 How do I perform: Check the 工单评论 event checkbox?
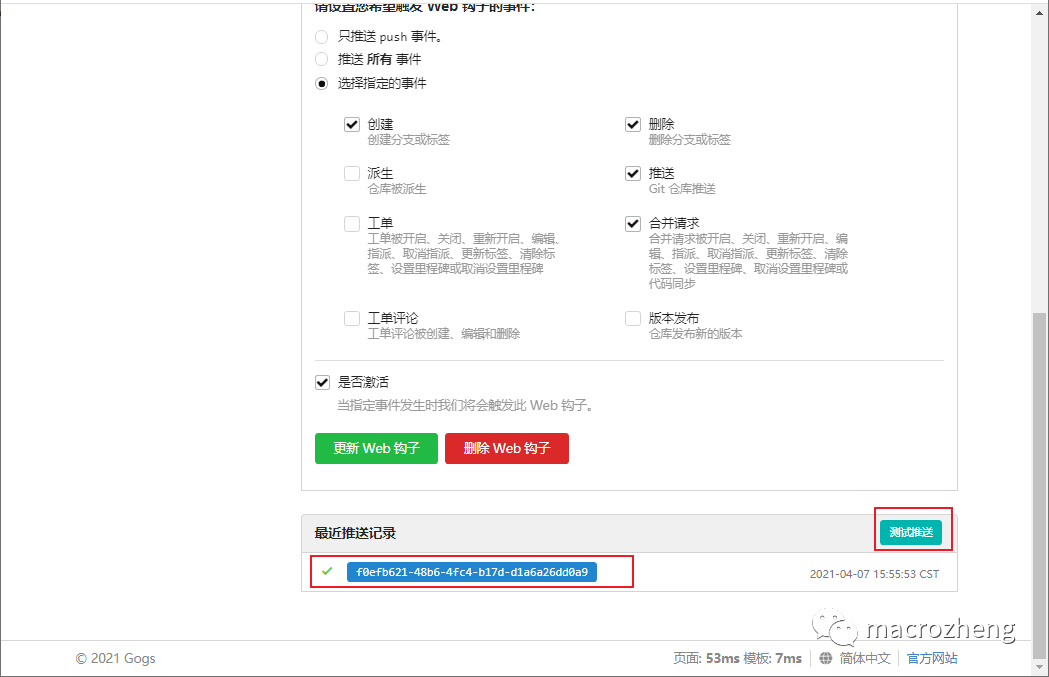[x=352, y=318]
